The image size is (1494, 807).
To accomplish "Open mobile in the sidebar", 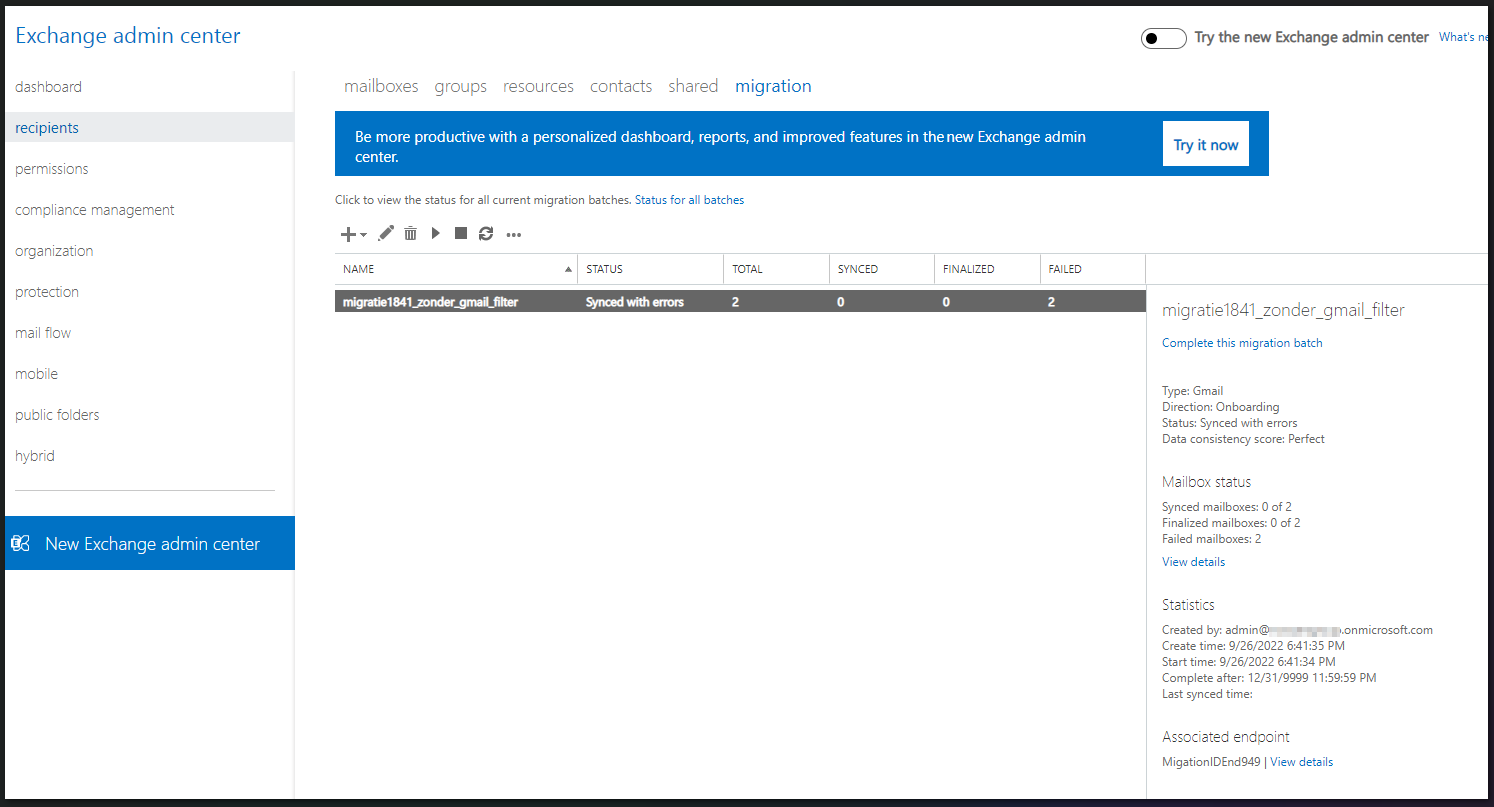I will click(37, 374).
